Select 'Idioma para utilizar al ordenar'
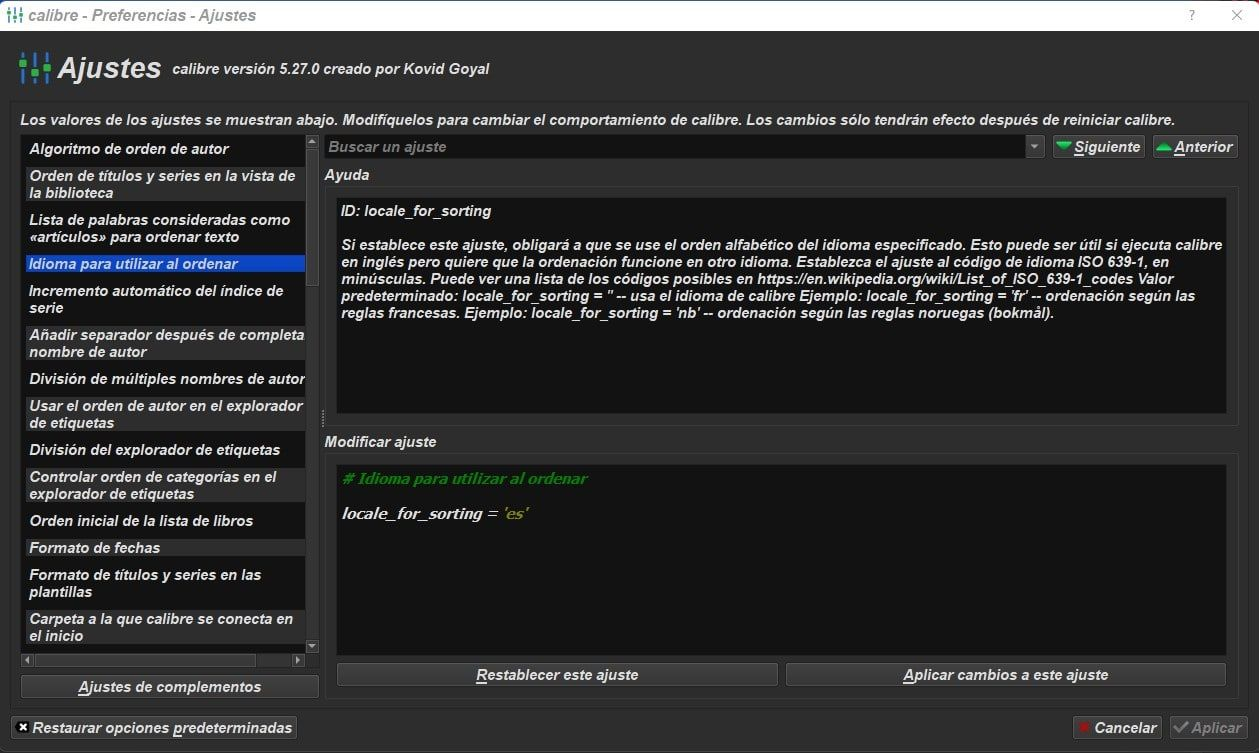The image size is (1259, 753). point(165,264)
